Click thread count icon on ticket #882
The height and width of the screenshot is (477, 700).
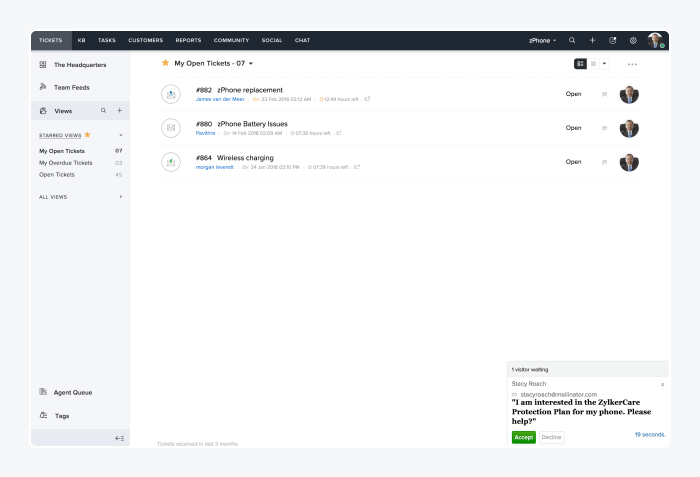click(367, 99)
